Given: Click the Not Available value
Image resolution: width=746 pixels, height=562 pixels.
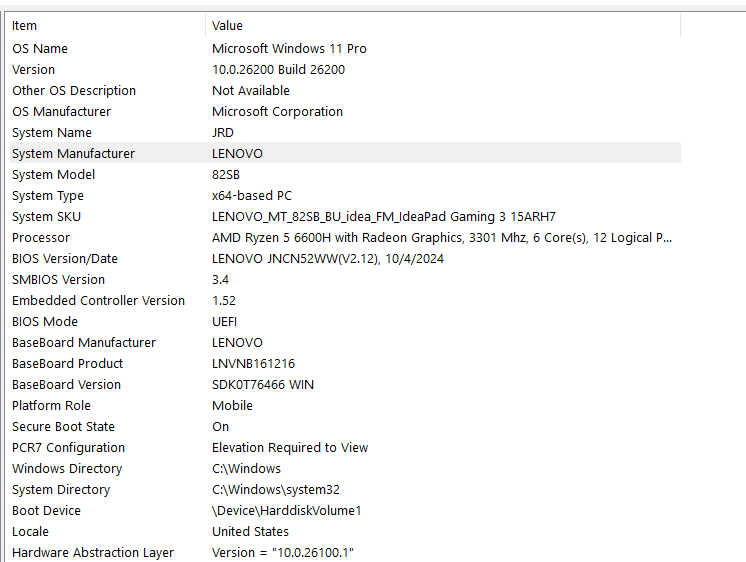Looking at the screenshot, I should (x=251, y=90).
